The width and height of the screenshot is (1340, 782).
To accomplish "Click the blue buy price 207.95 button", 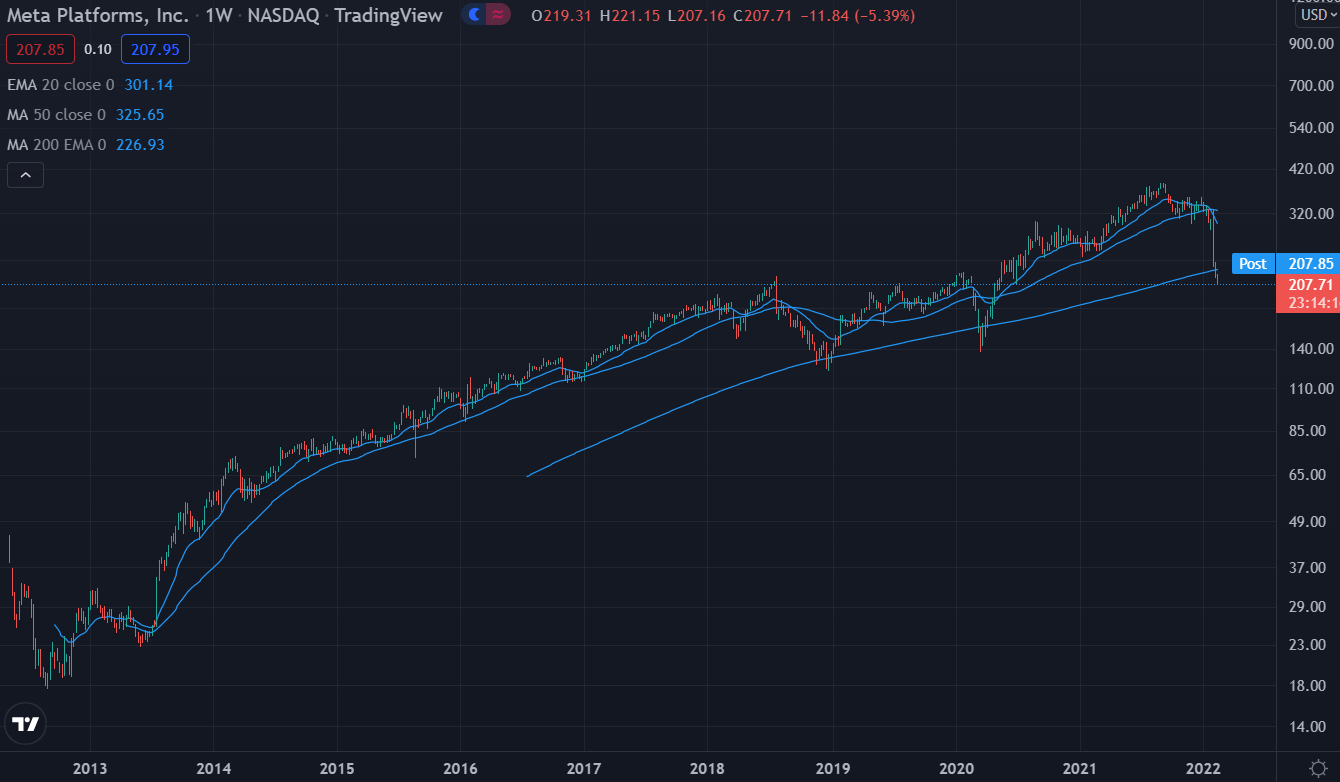I will click(x=155, y=49).
